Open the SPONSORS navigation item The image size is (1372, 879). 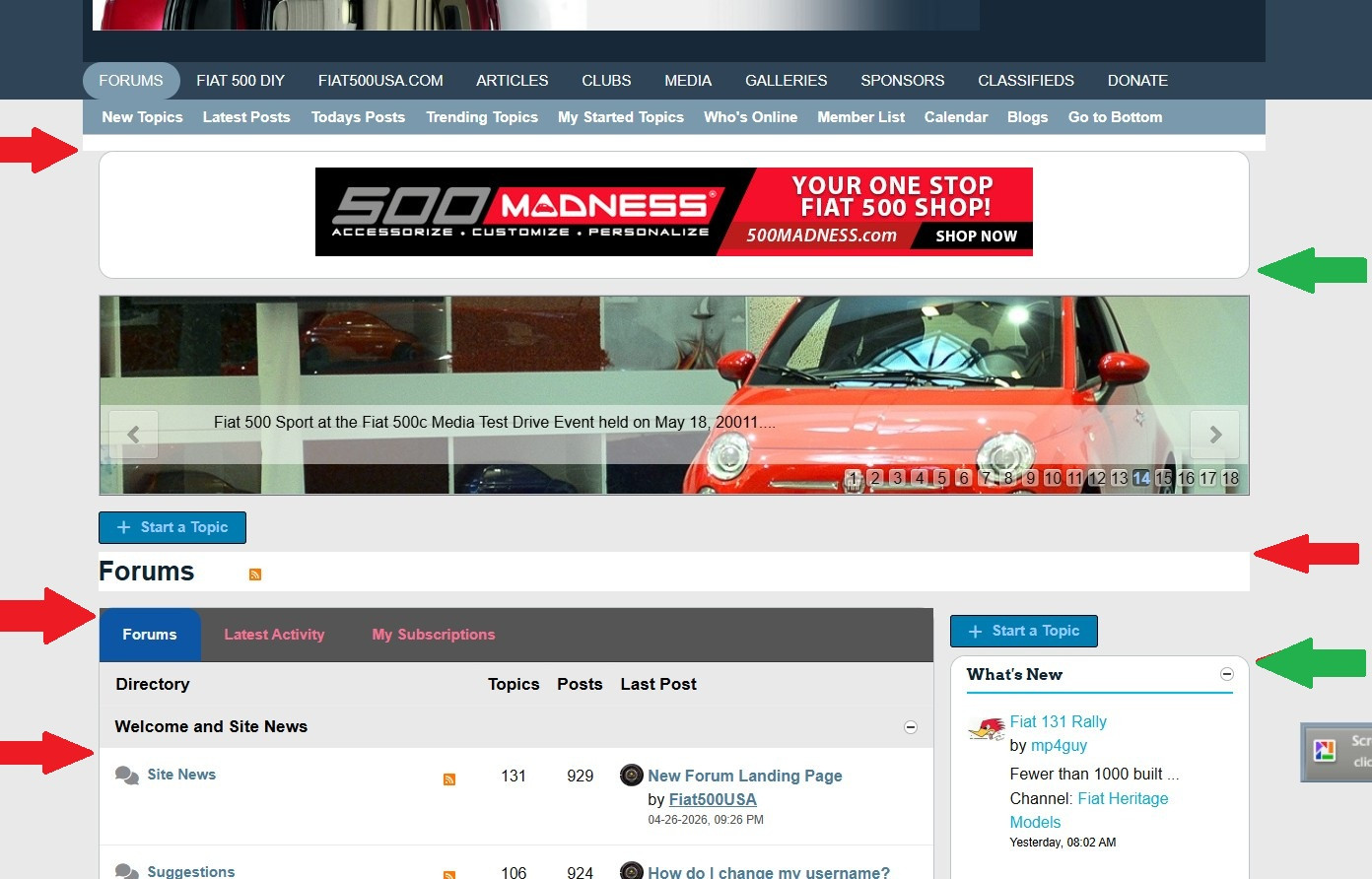point(903,81)
